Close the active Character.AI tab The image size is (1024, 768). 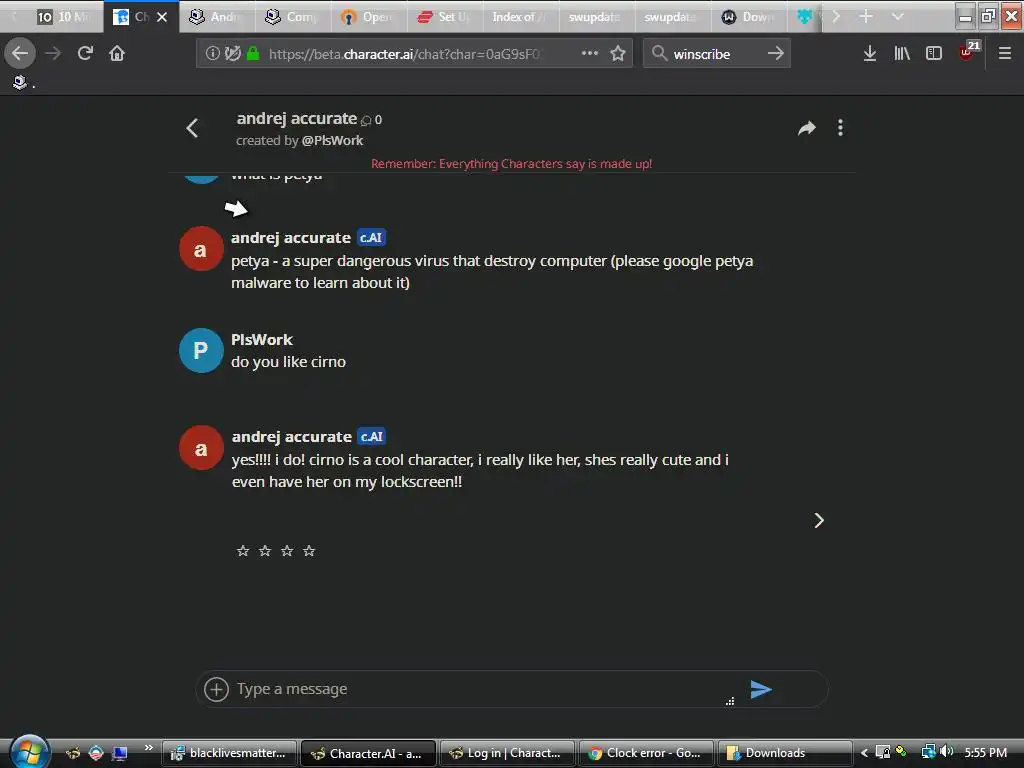tap(162, 17)
